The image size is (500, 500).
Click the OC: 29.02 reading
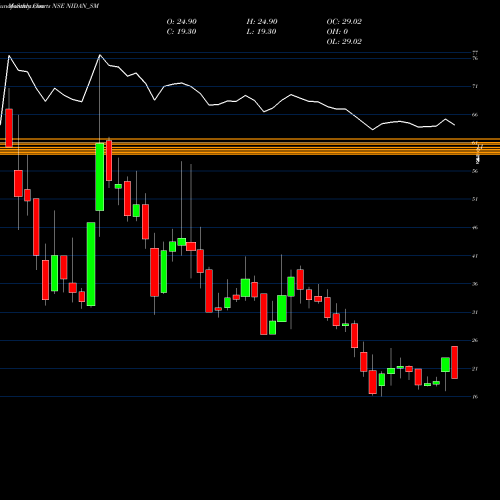[x=344, y=22]
